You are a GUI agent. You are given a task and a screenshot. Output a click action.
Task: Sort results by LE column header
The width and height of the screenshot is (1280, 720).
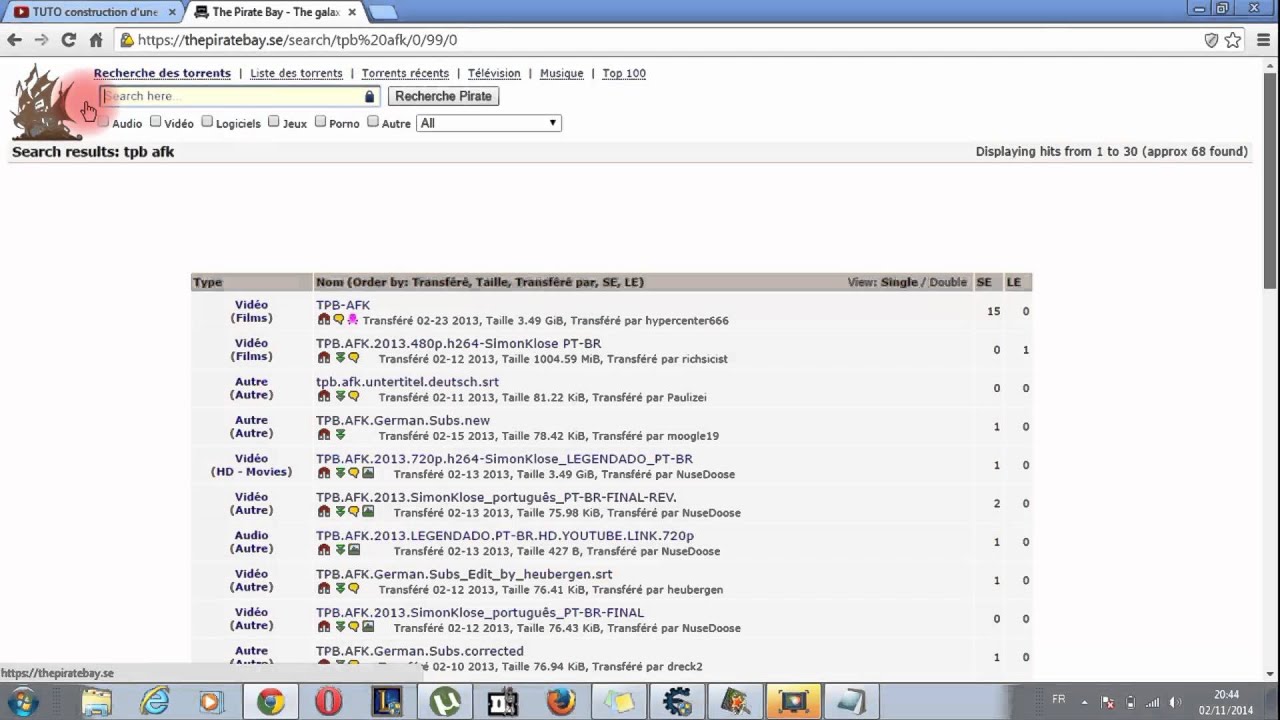coord(1014,282)
